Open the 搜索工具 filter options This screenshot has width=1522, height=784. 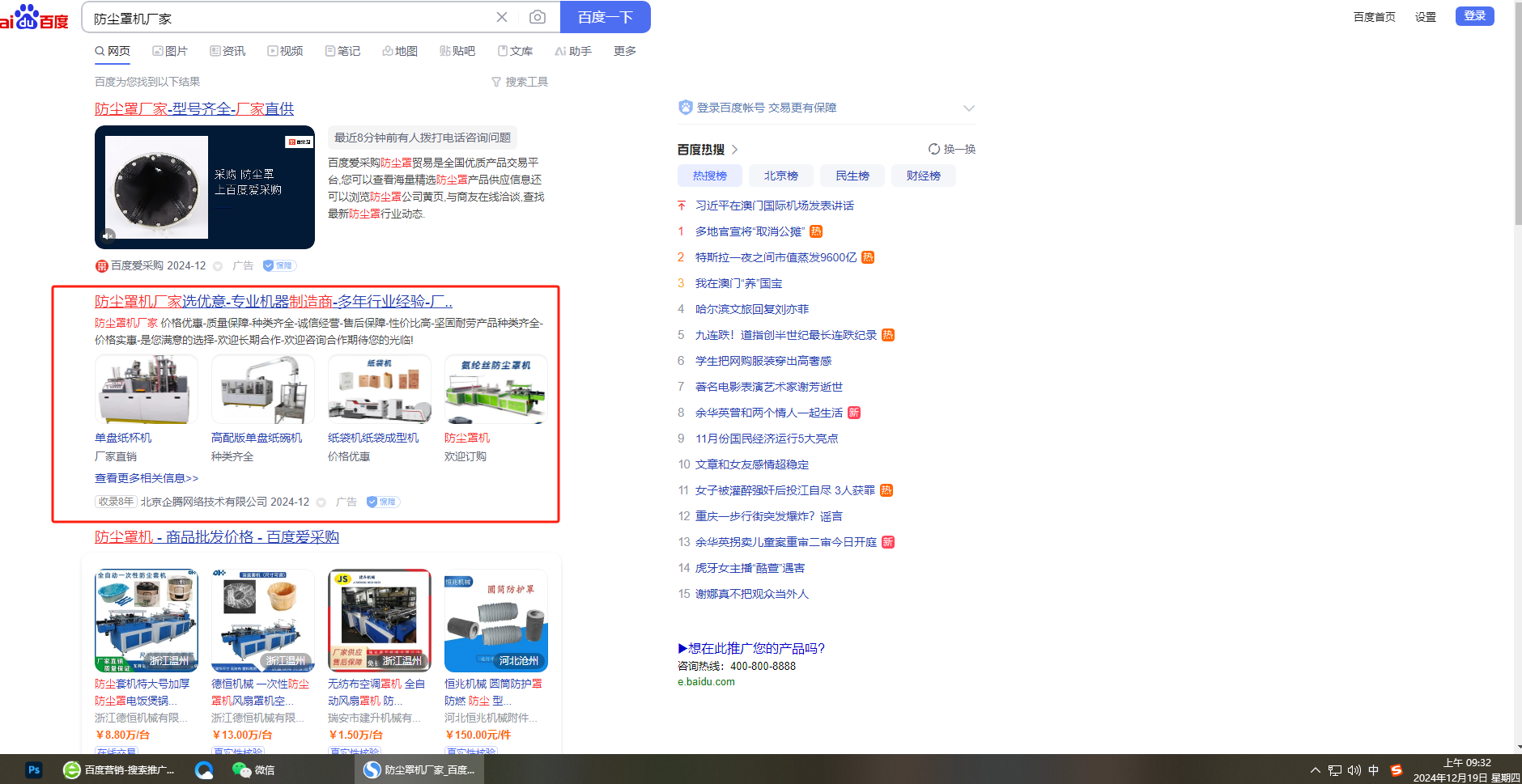[x=520, y=82]
